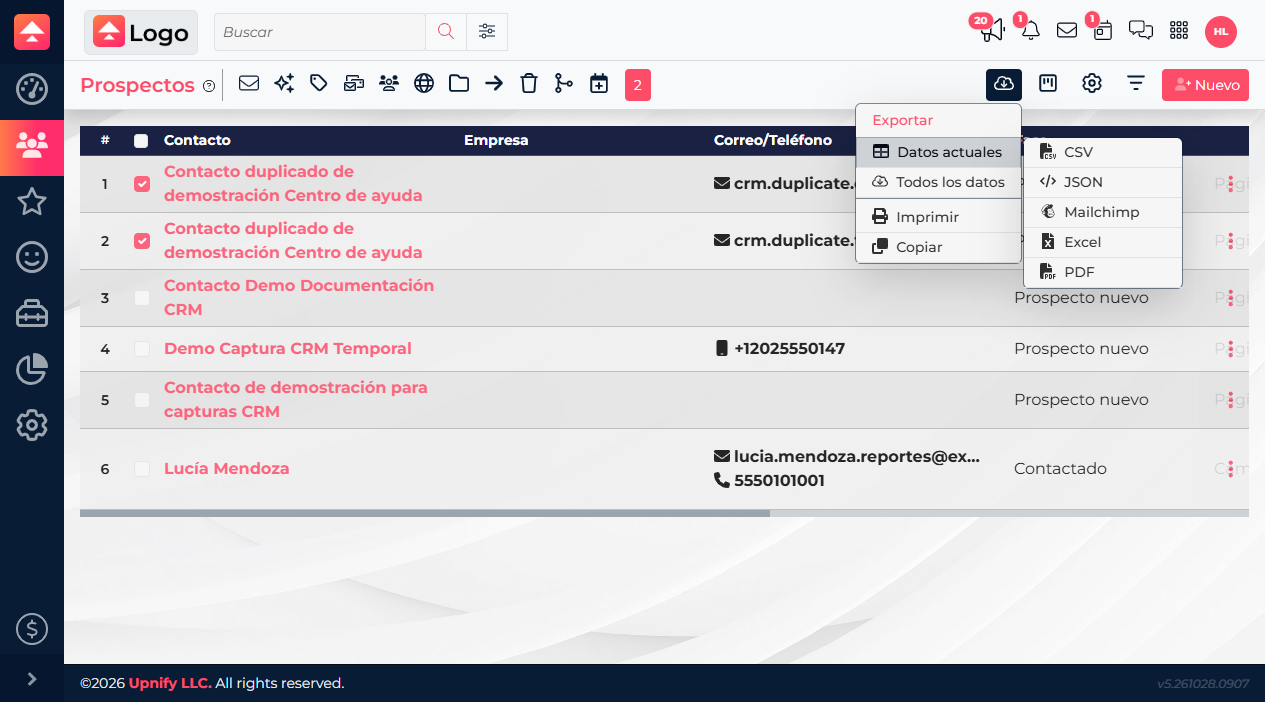
Task: Open the contacts people icon in sidebar
Action: pos(32,147)
